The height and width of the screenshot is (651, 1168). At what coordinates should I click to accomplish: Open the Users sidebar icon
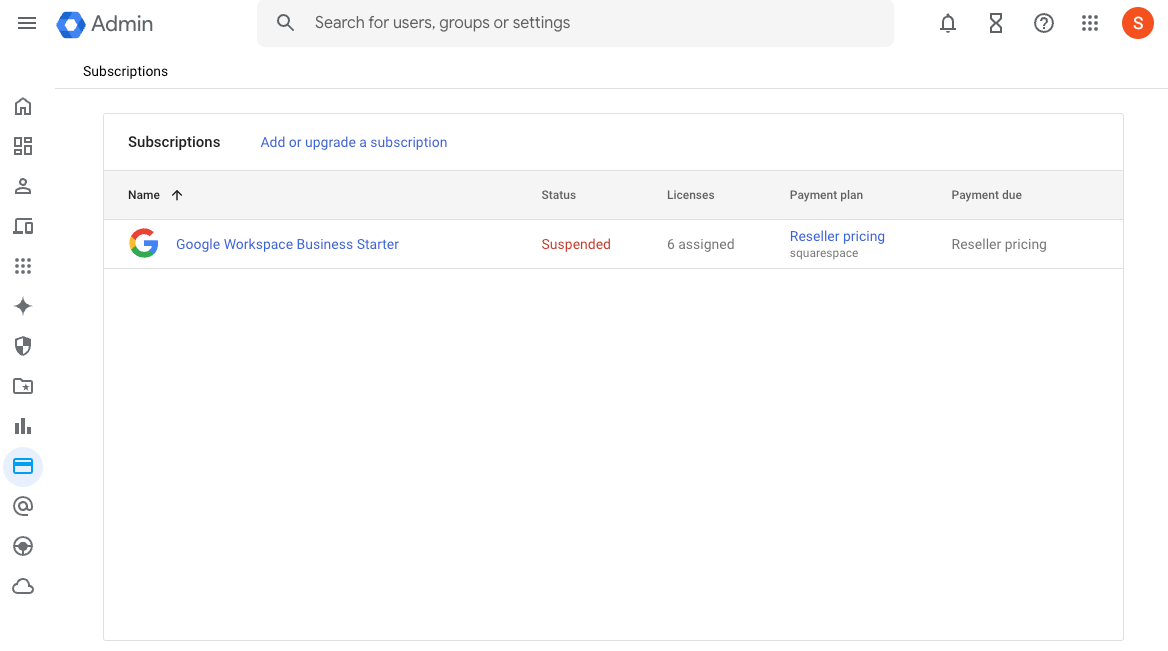tap(23, 187)
